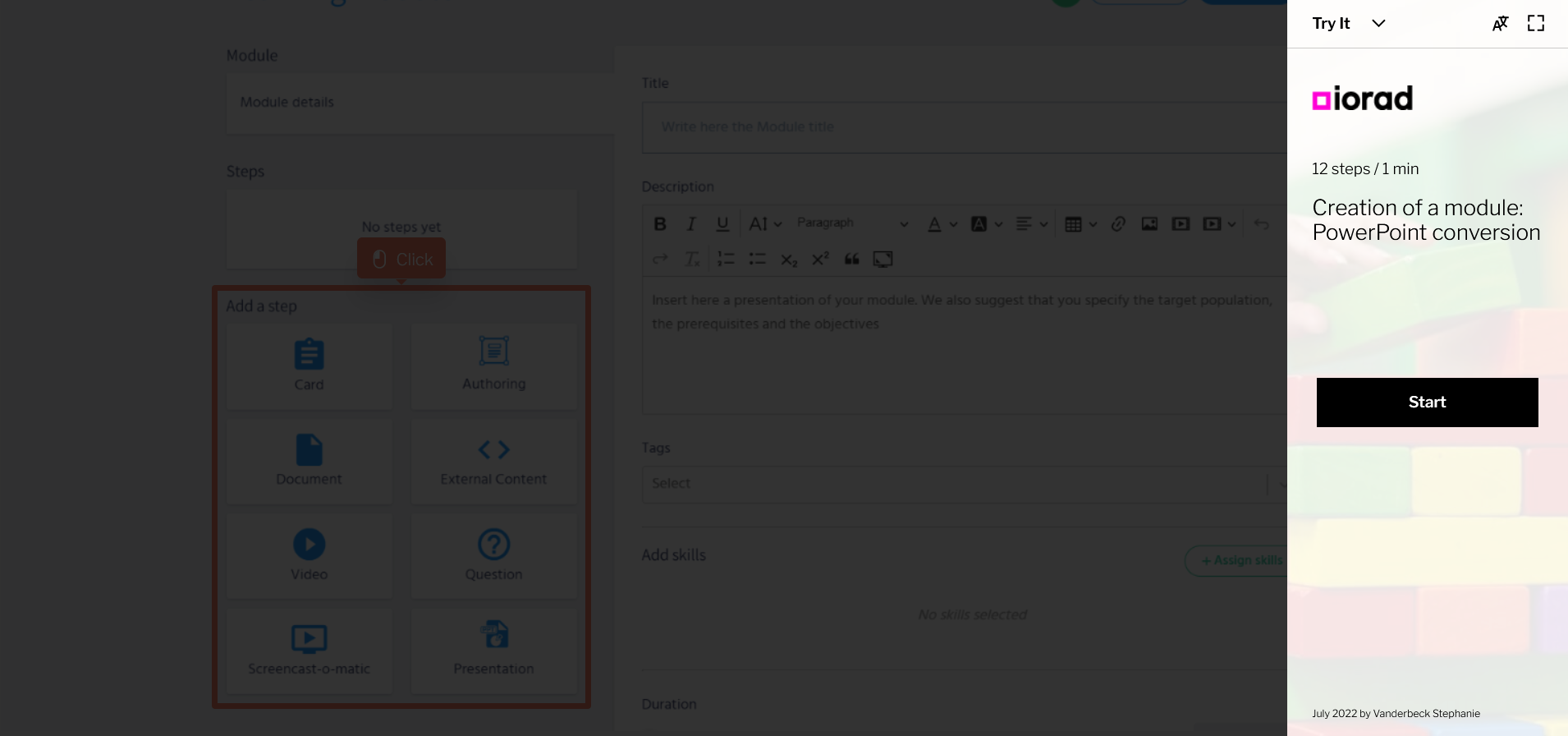Select the Authoring step type
The image size is (1568, 736).
[493, 352]
